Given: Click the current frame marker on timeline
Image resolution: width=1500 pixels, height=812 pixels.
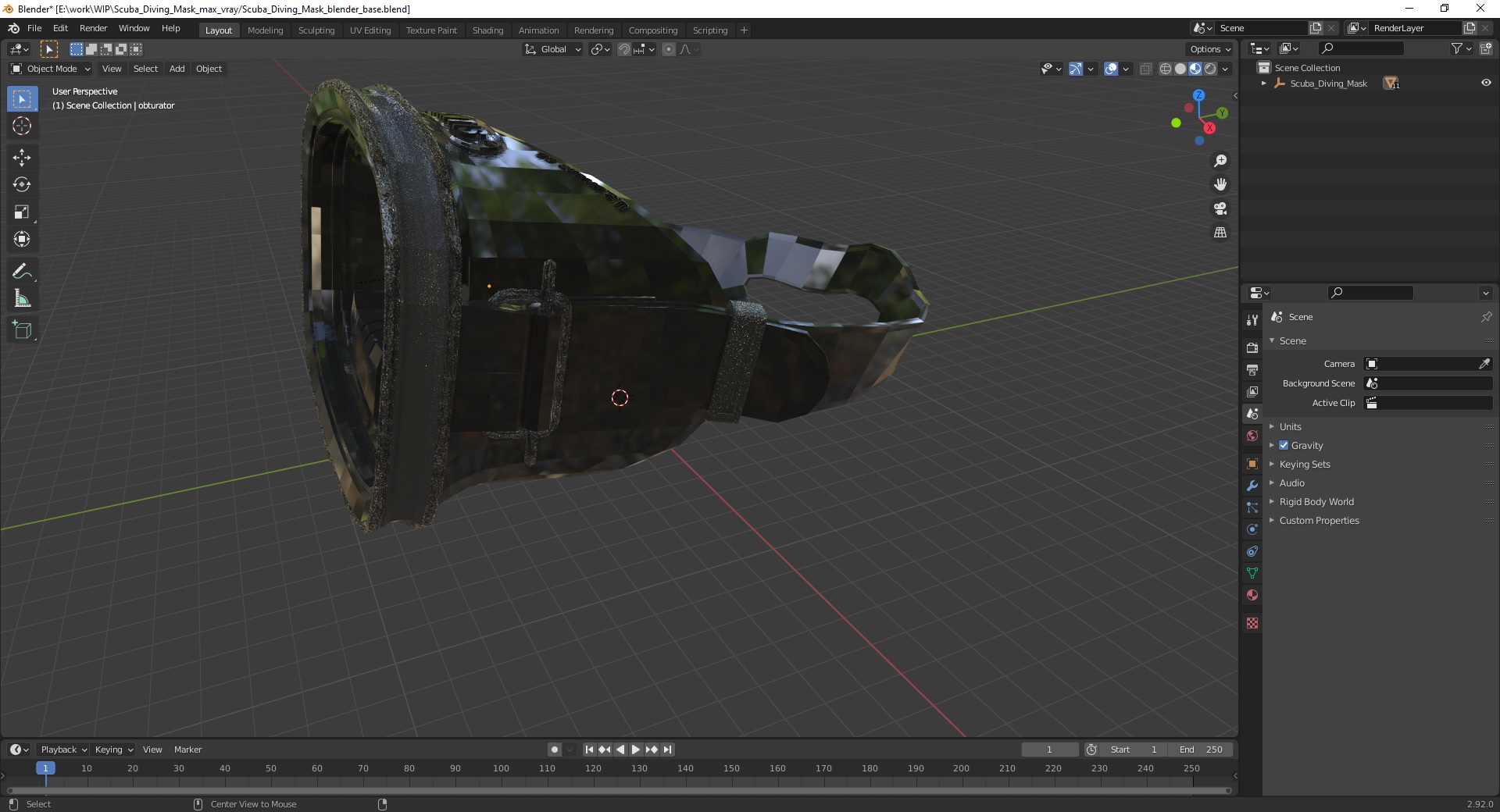Looking at the screenshot, I should [x=45, y=768].
